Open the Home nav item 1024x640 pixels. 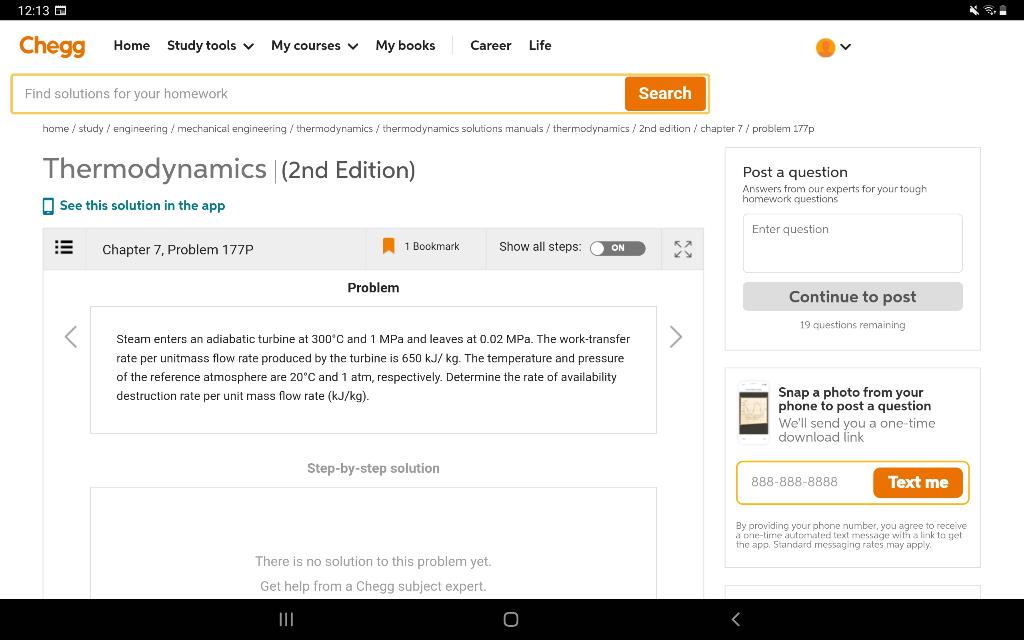[x=132, y=46]
